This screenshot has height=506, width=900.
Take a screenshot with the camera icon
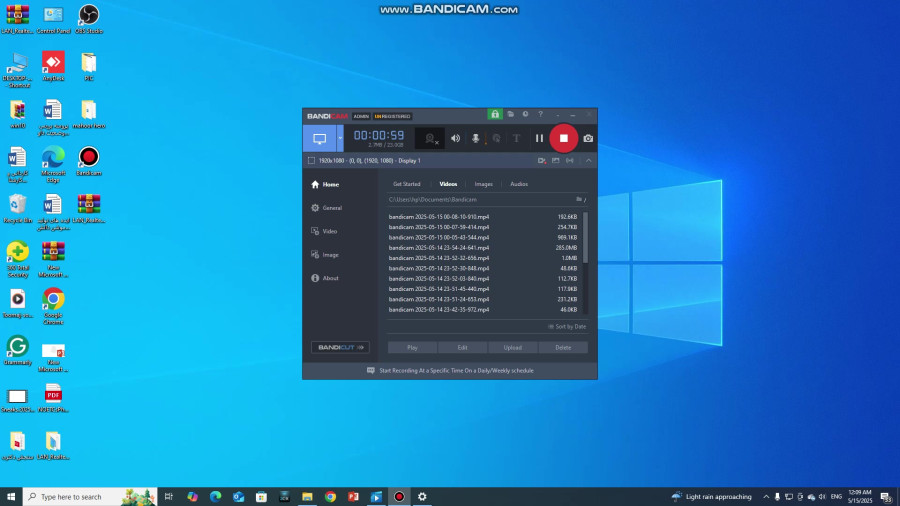pos(588,138)
